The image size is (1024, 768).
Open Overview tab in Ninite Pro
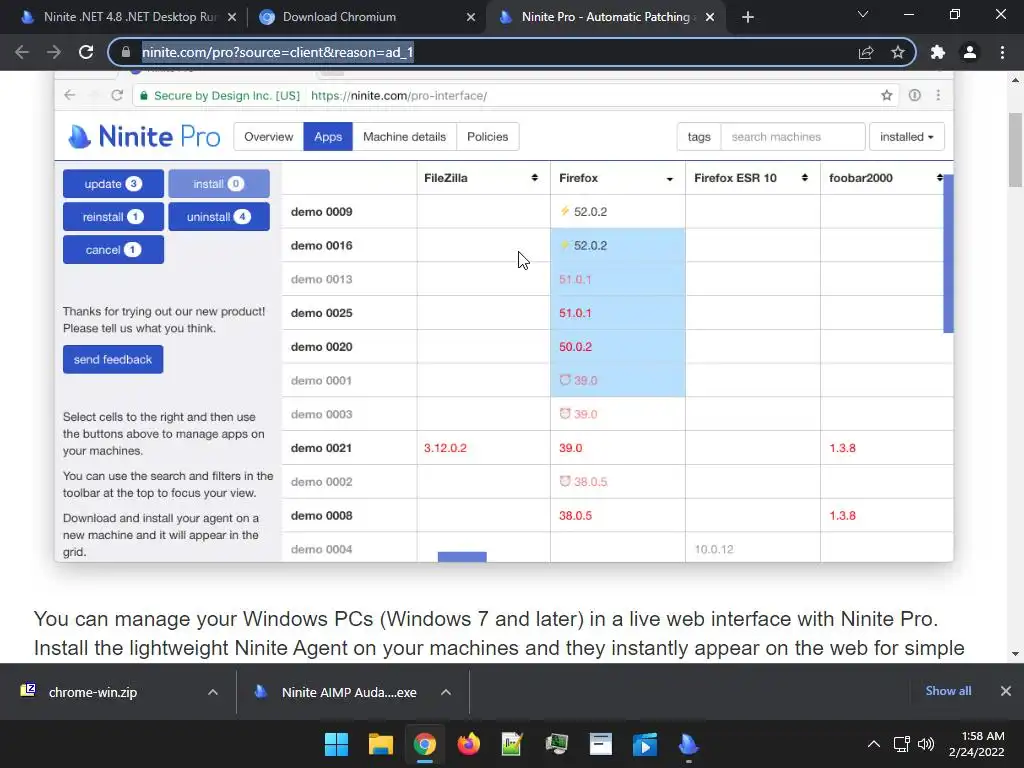[268, 136]
